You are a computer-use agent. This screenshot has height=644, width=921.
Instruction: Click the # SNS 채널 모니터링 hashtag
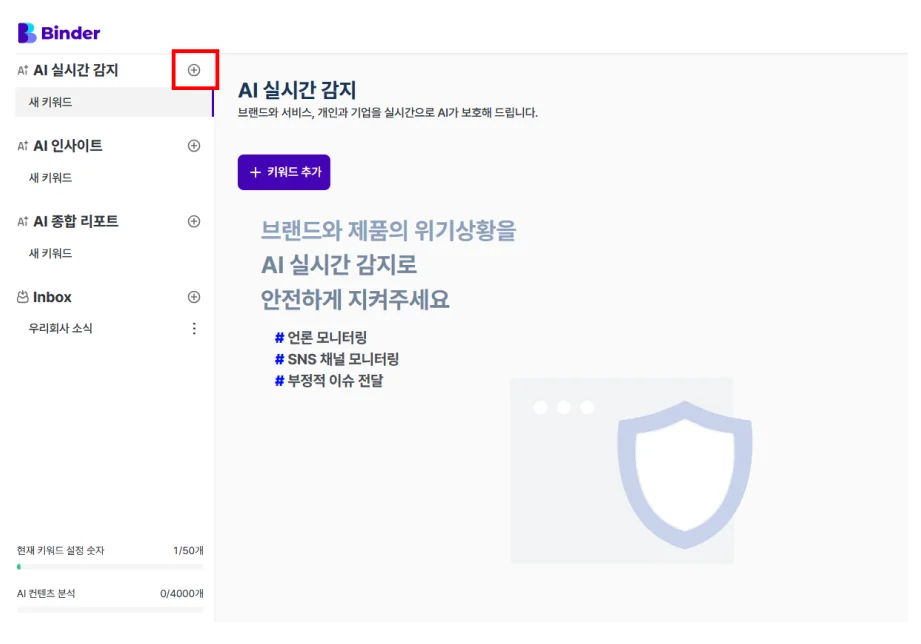(x=337, y=359)
